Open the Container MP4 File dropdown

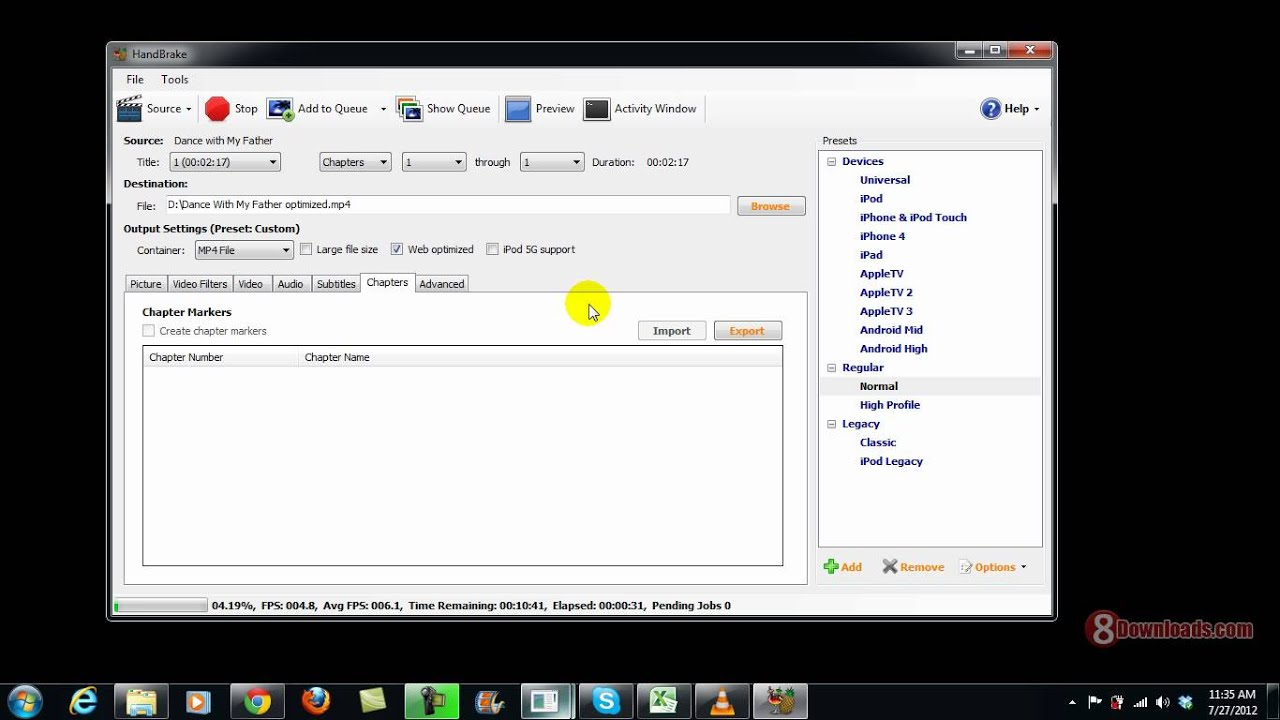click(244, 250)
